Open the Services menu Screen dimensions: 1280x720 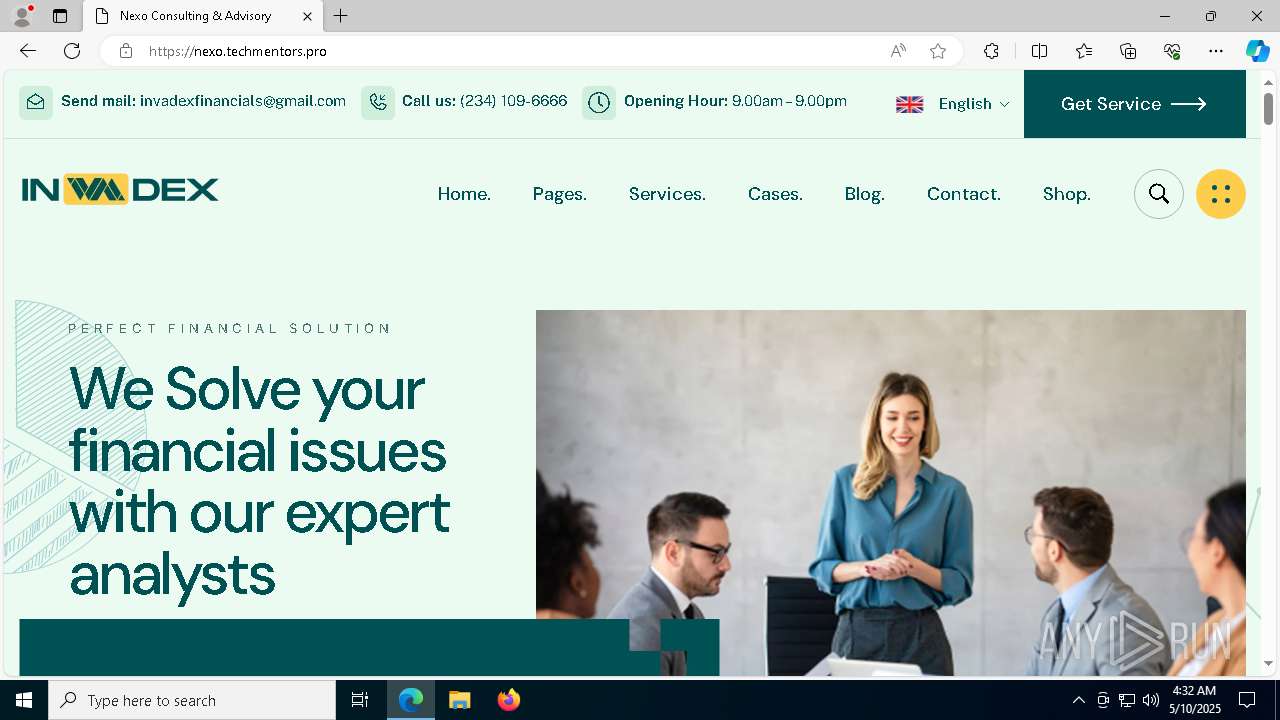(x=667, y=194)
